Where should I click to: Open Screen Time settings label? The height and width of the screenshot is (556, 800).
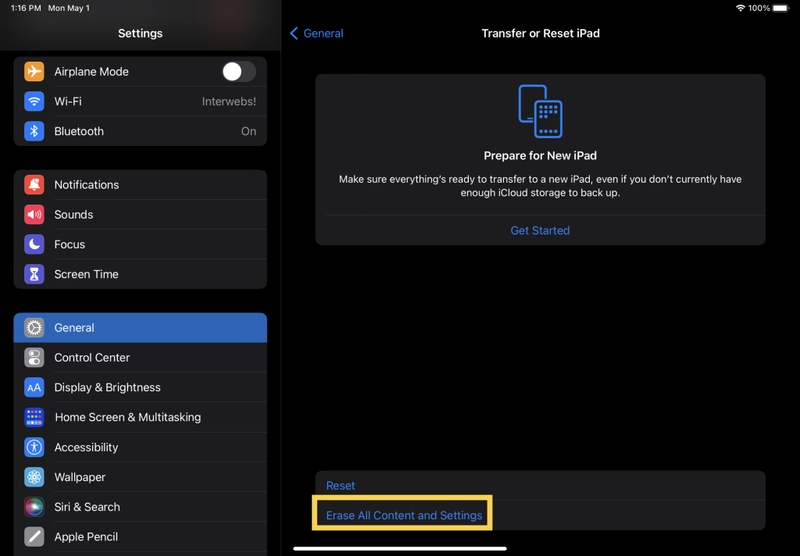pos(86,274)
